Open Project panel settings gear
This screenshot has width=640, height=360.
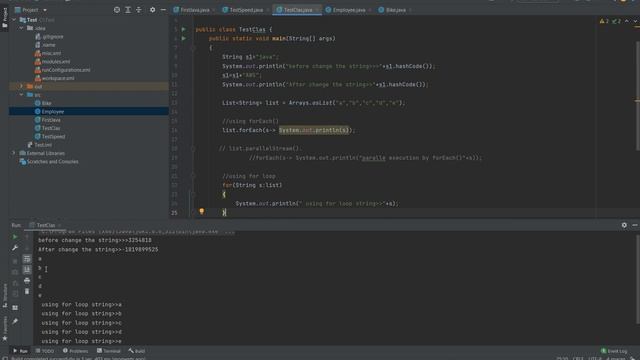click(x=152, y=10)
